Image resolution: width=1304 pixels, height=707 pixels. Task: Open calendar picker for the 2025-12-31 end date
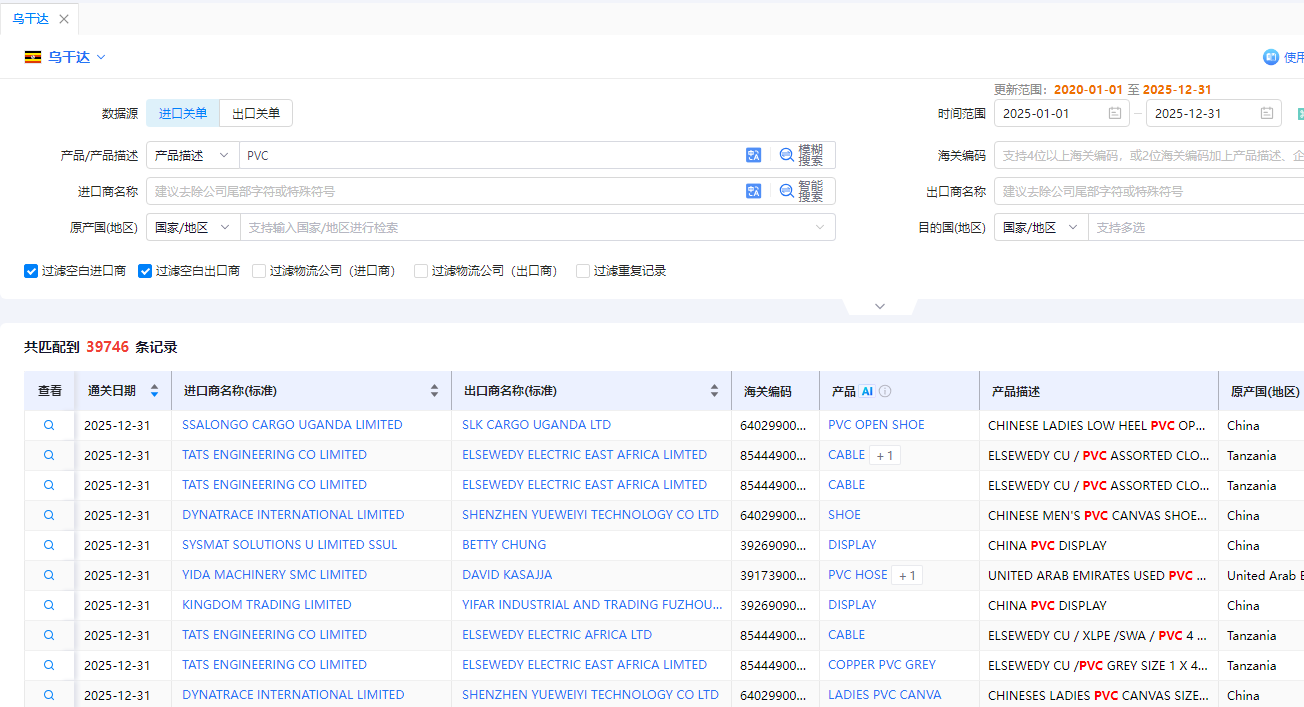[1266, 113]
